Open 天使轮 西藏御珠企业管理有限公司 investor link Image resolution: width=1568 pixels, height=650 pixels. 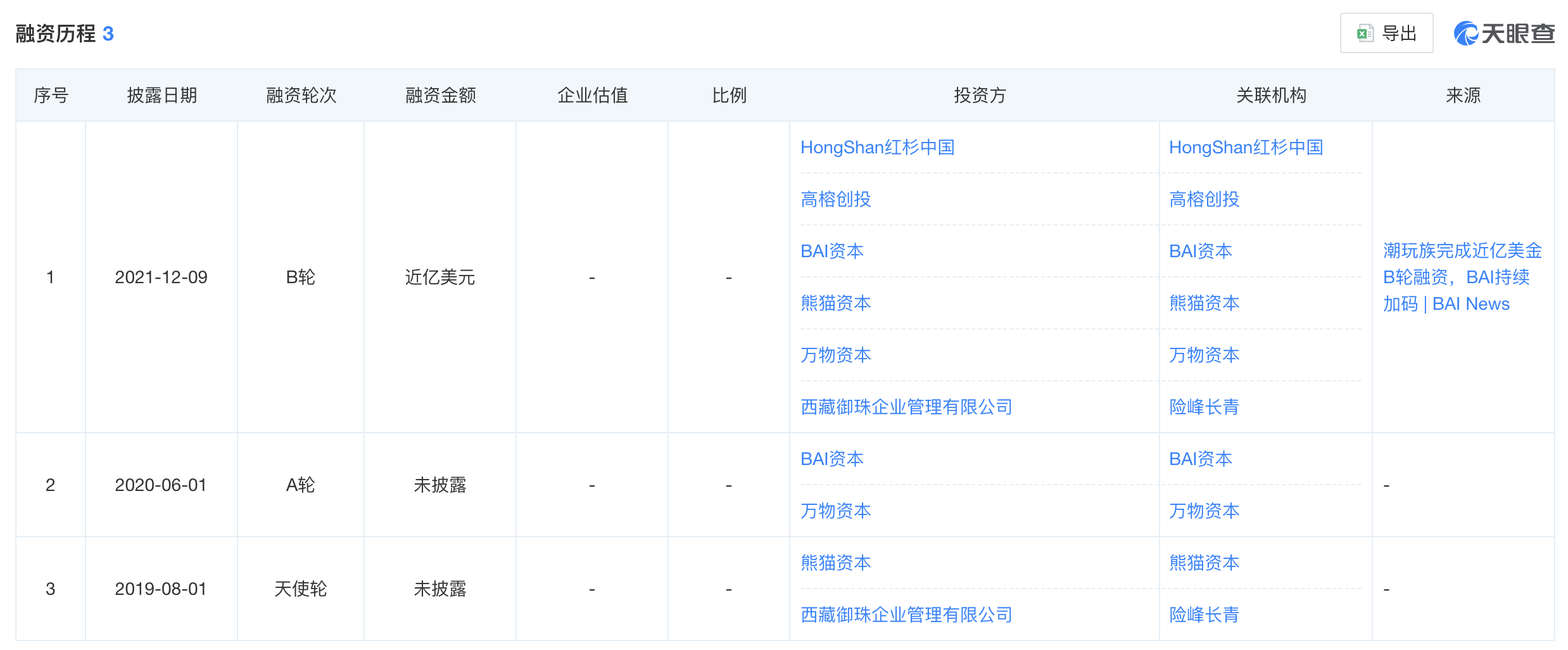[x=906, y=615]
